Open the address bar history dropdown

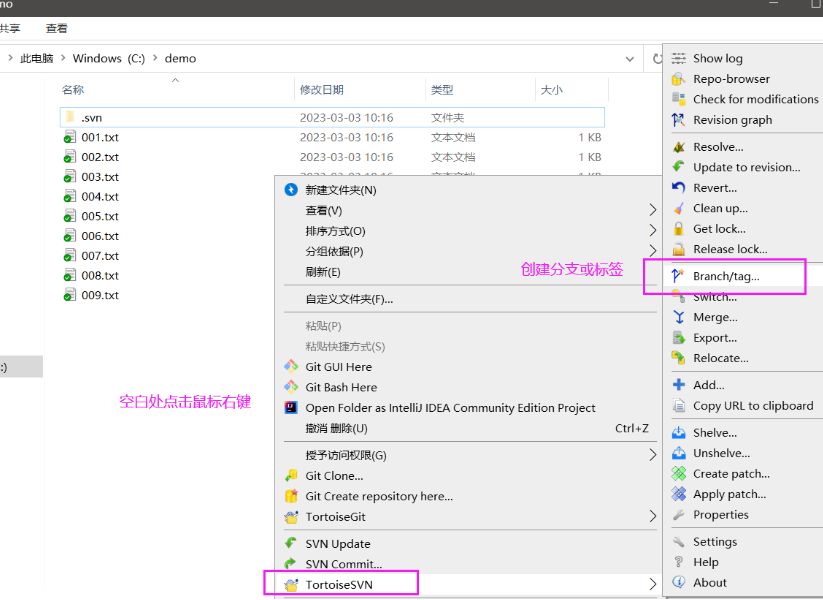coord(630,59)
